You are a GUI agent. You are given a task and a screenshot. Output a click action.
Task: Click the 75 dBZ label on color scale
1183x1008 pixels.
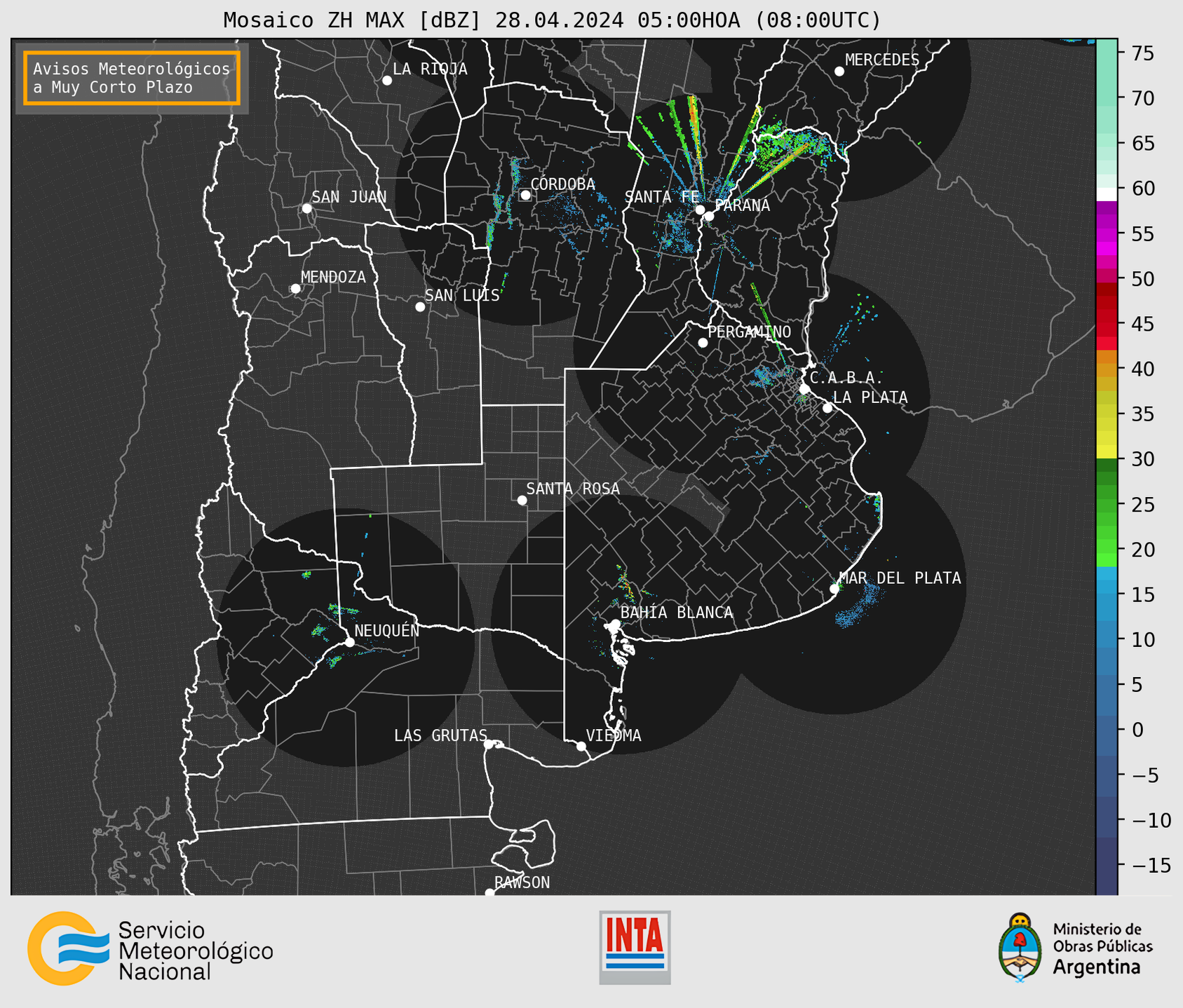pyautogui.click(x=1143, y=53)
